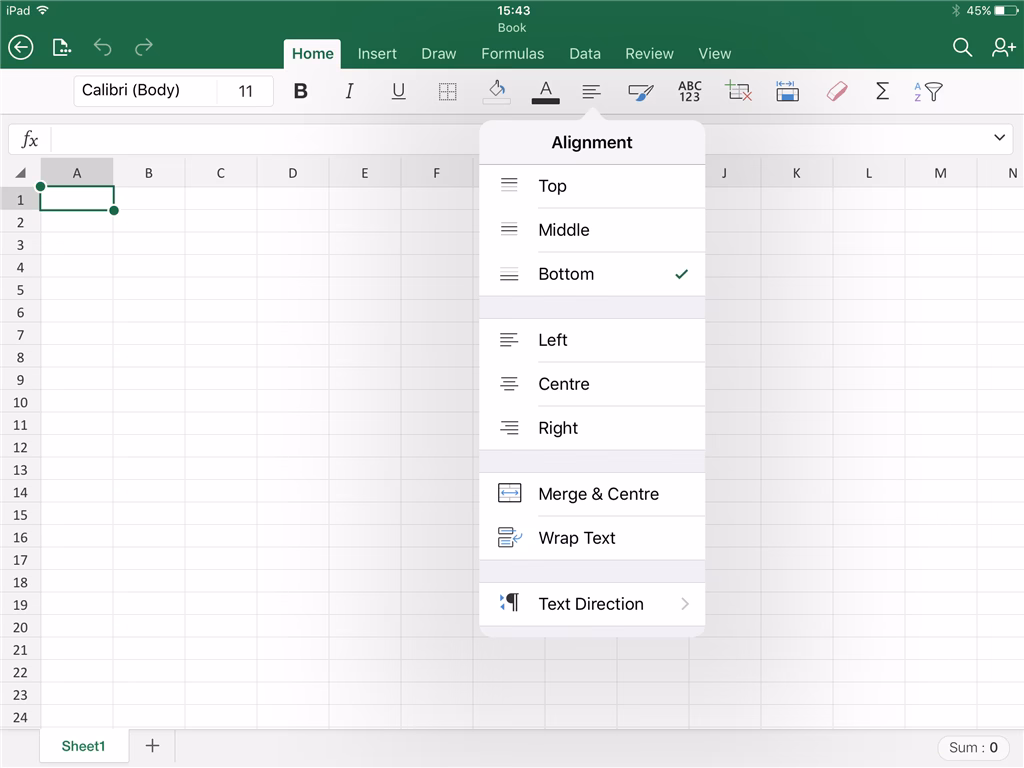This screenshot has height=768, width=1024.
Task: Select the Eraser clear formatting tool
Action: point(837,90)
